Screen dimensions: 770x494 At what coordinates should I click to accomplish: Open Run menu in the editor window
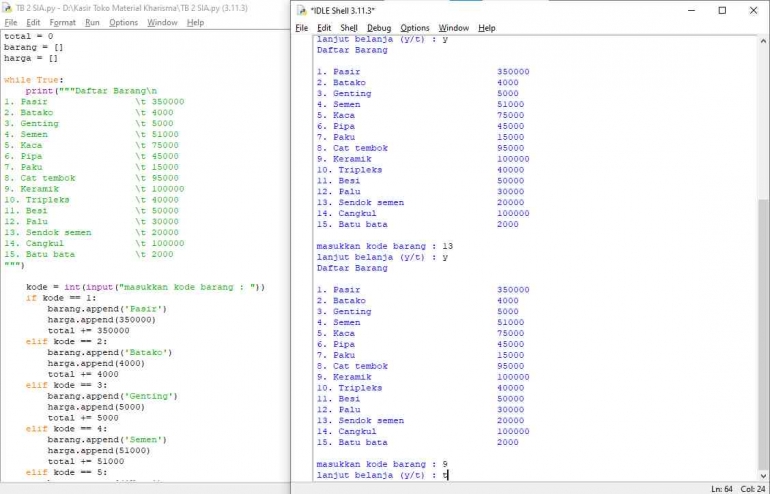pyautogui.click(x=92, y=23)
